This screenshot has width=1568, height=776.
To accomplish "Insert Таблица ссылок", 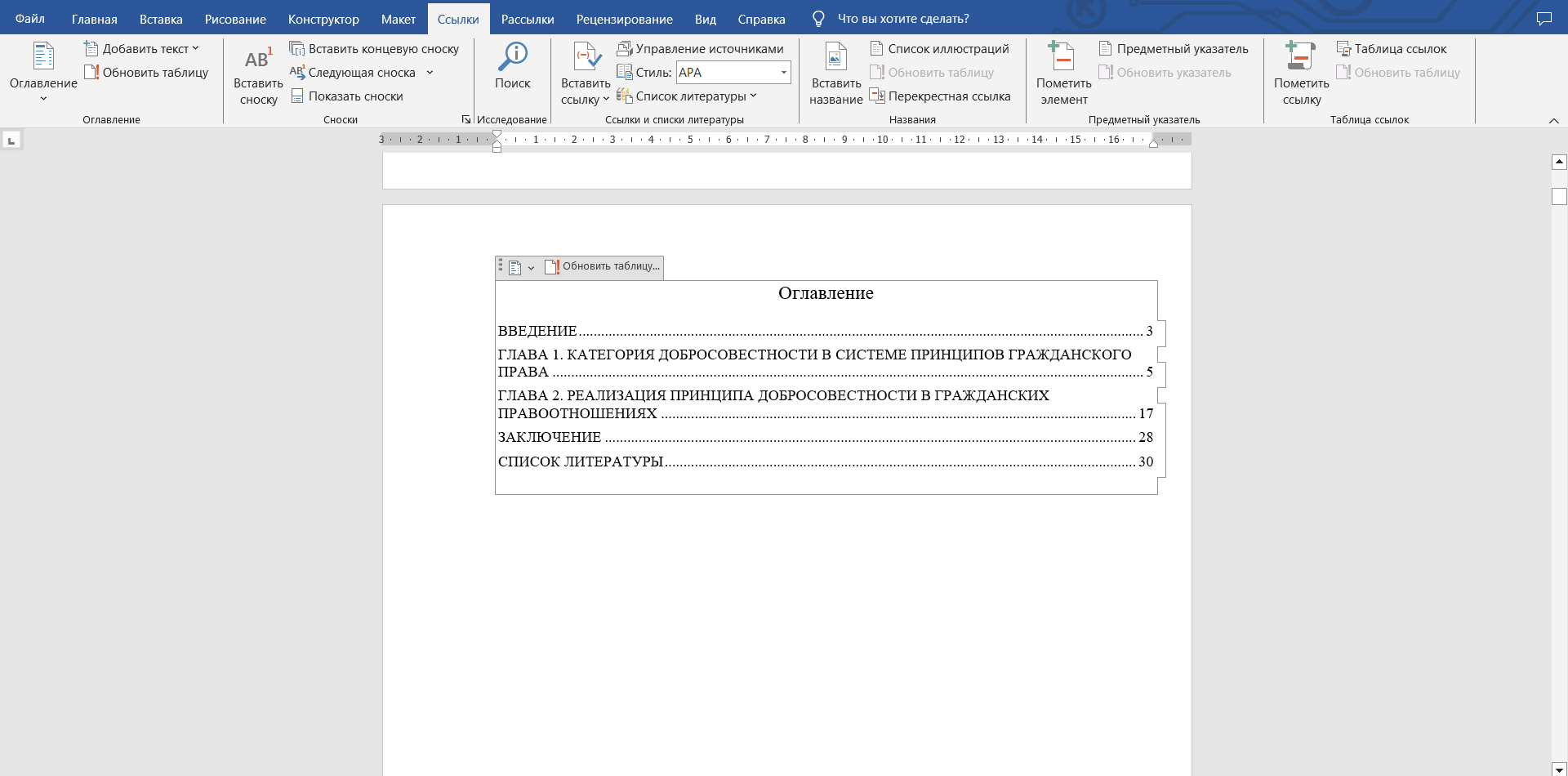I will [x=1391, y=49].
